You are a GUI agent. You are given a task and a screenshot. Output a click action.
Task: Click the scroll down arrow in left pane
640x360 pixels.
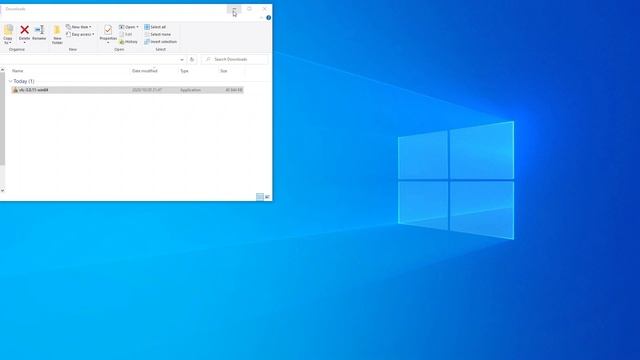[2, 190]
